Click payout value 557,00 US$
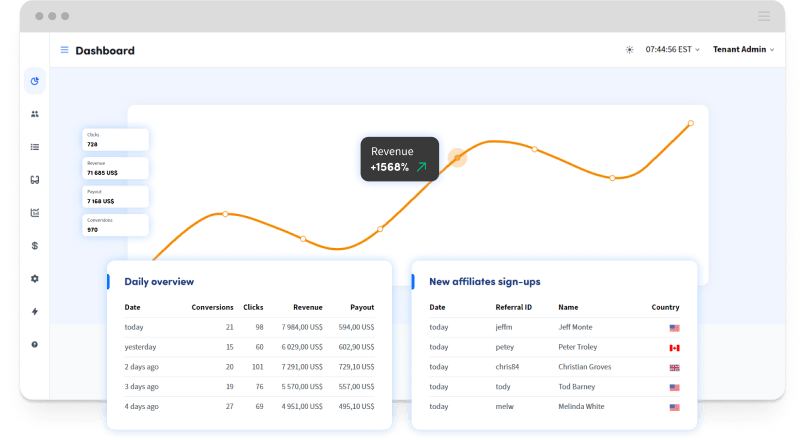Image resolution: width=805 pixels, height=440 pixels. 356,387
